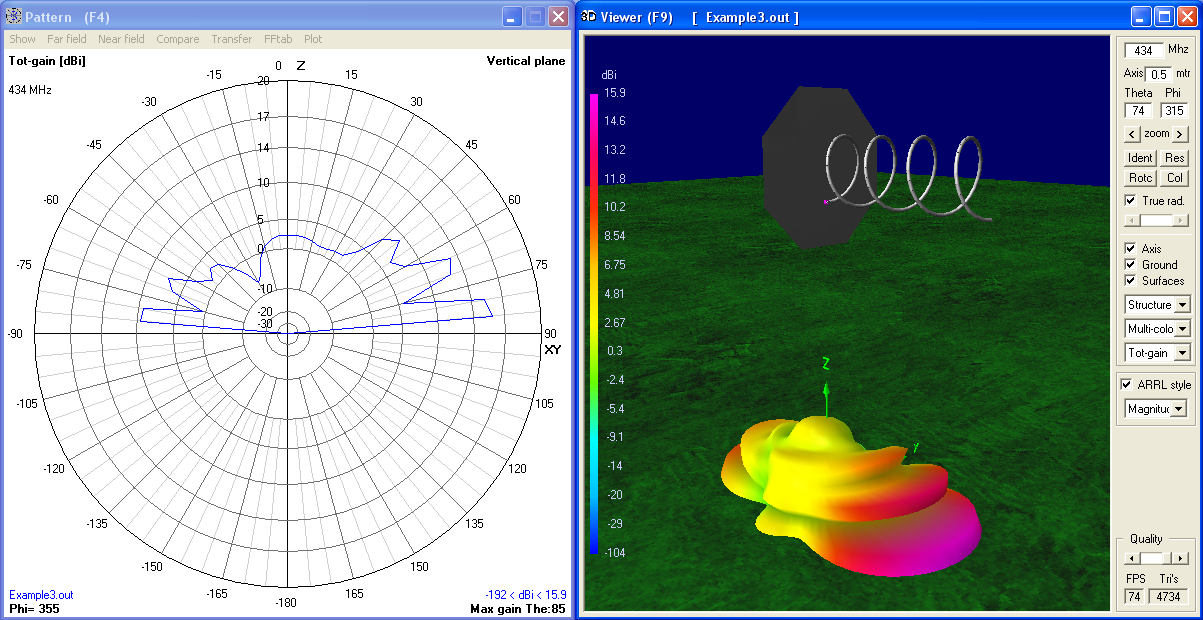This screenshot has height=620, width=1203.
Task: Open the Plot menu
Action: 313,39
